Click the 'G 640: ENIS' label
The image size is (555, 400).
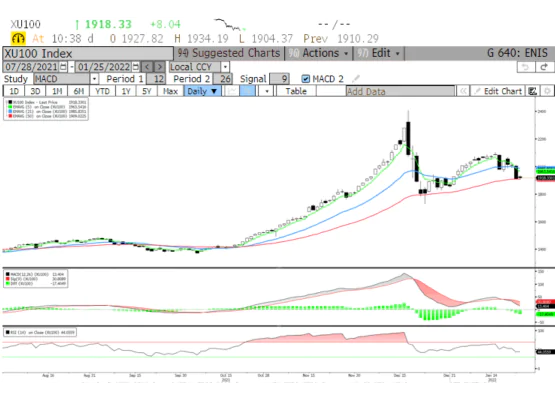coord(517,53)
